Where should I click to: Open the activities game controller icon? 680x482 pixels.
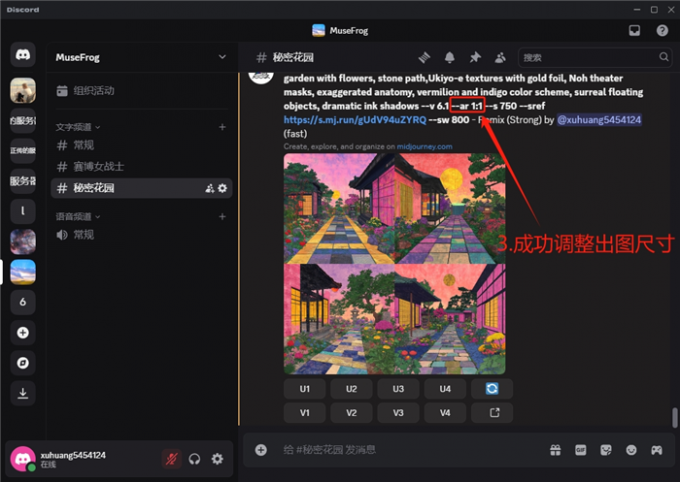click(x=657, y=450)
